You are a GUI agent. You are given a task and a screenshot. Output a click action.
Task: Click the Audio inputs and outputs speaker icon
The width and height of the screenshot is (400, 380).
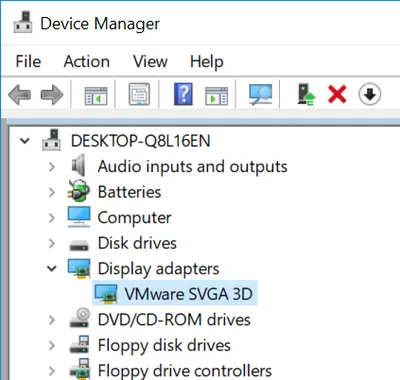(x=79, y=165)
